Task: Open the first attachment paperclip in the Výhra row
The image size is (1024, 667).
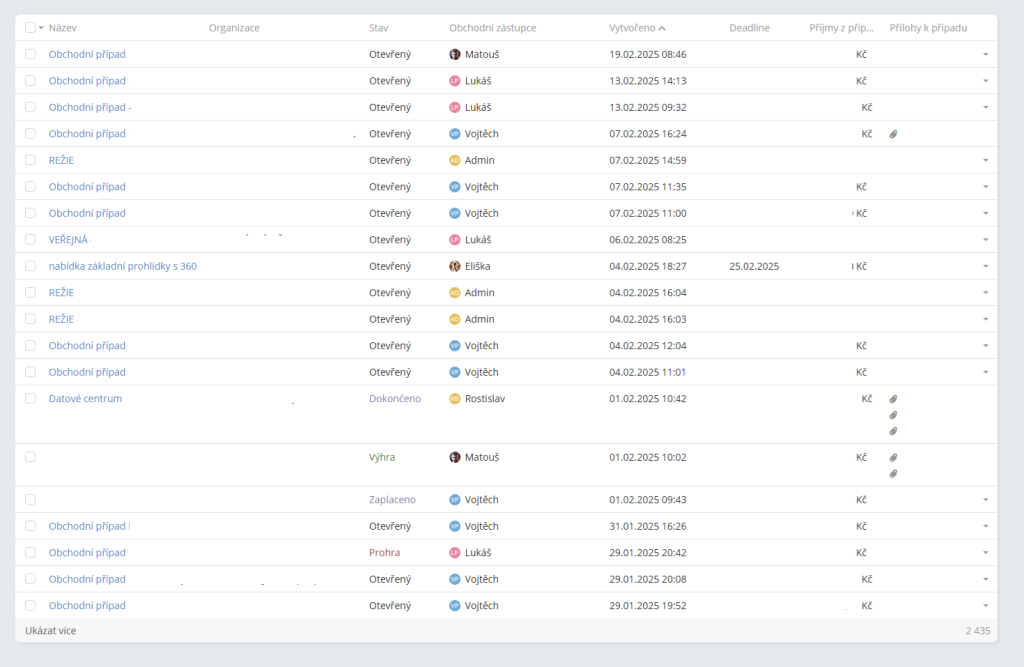Action: (893, 457)
